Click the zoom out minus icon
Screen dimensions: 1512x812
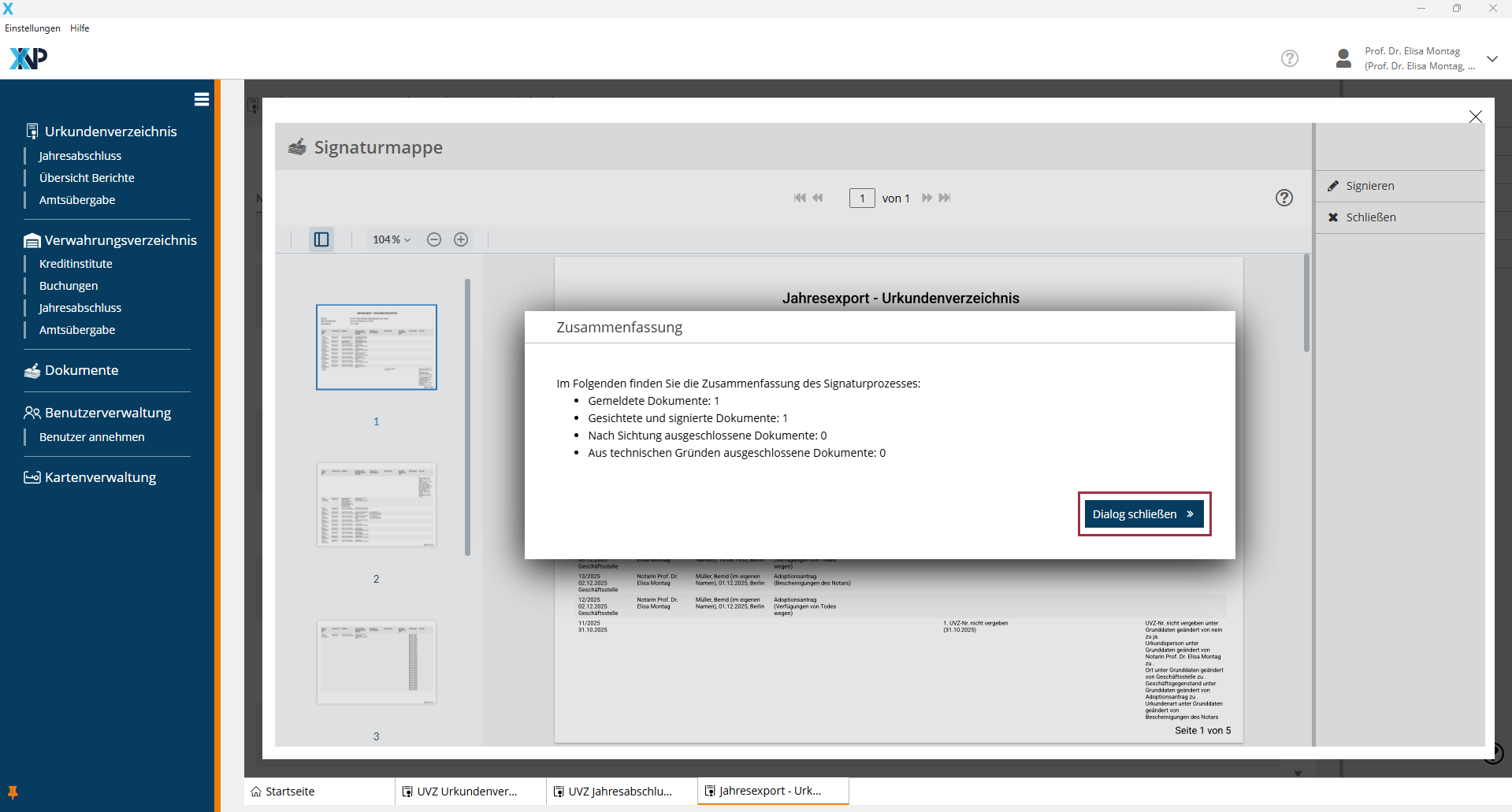(434, 239)
